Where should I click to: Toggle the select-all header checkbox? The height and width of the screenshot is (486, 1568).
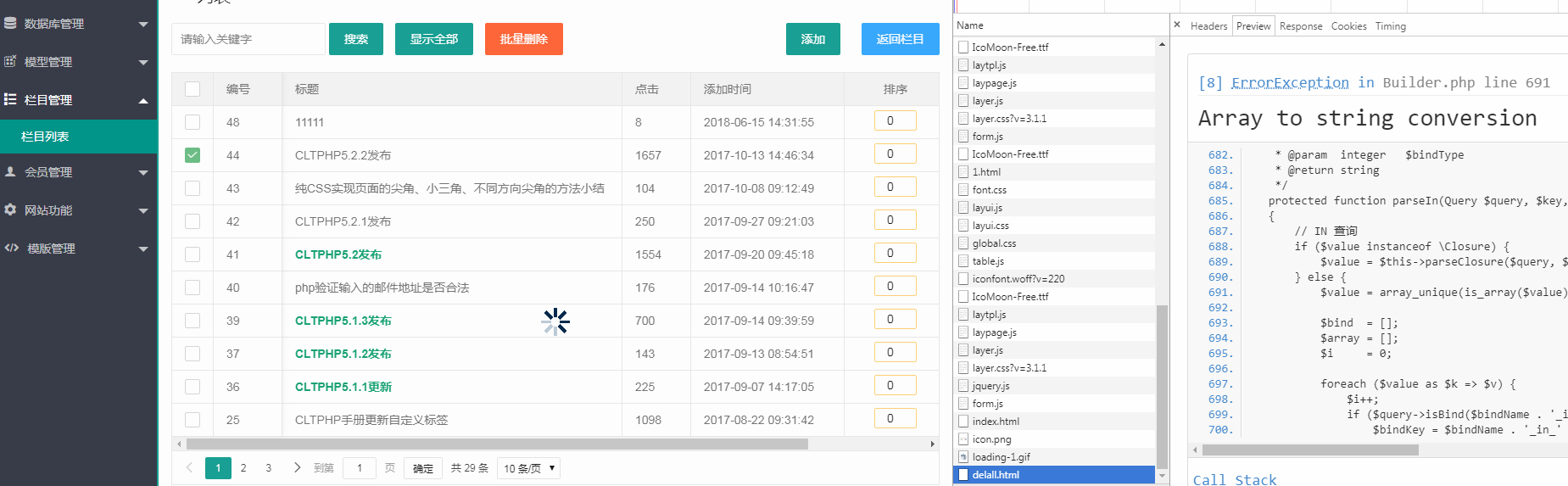pyautogui.click(x=193, y=89)
